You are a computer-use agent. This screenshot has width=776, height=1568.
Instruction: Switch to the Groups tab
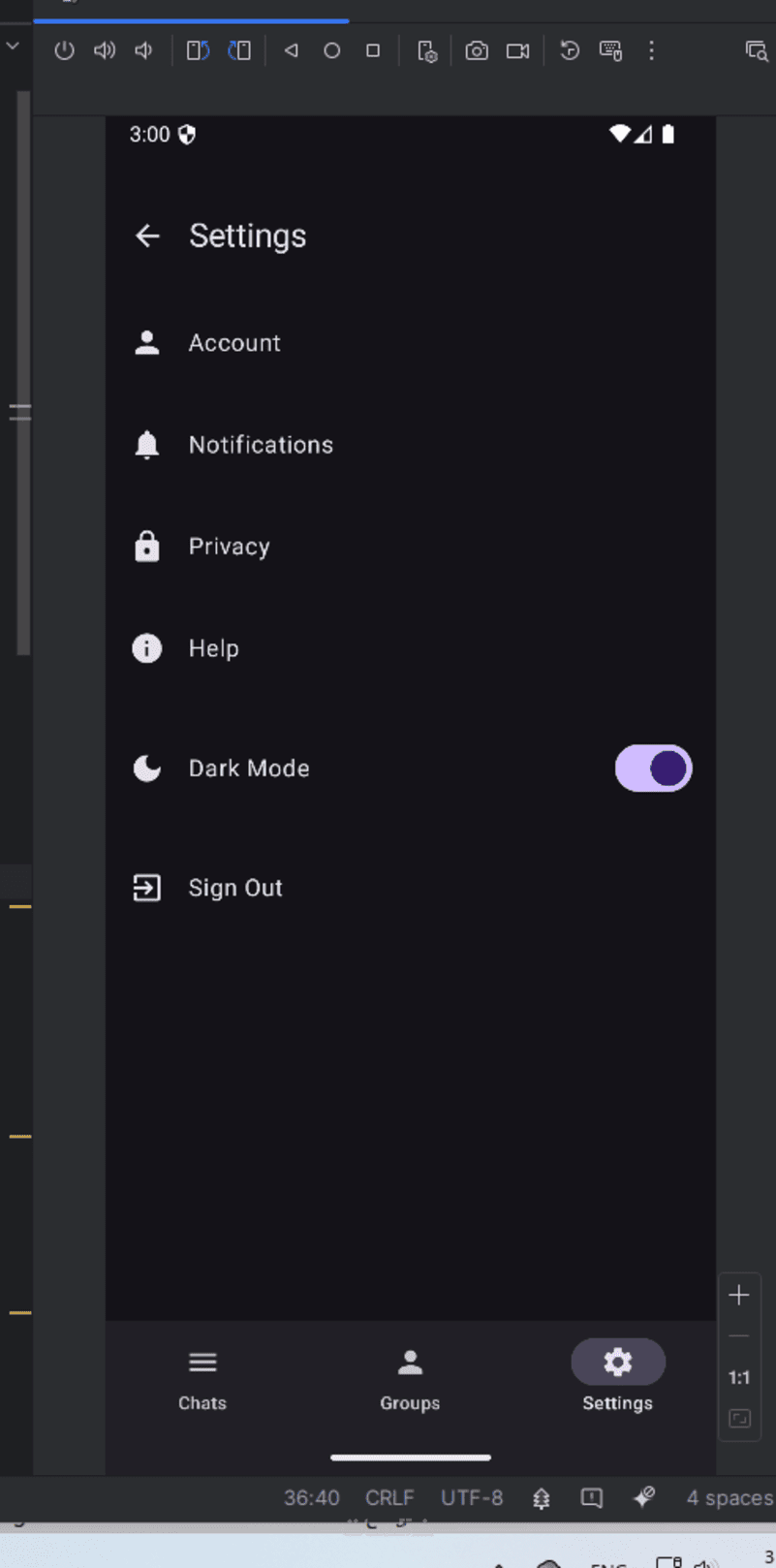click(410, 1378)
